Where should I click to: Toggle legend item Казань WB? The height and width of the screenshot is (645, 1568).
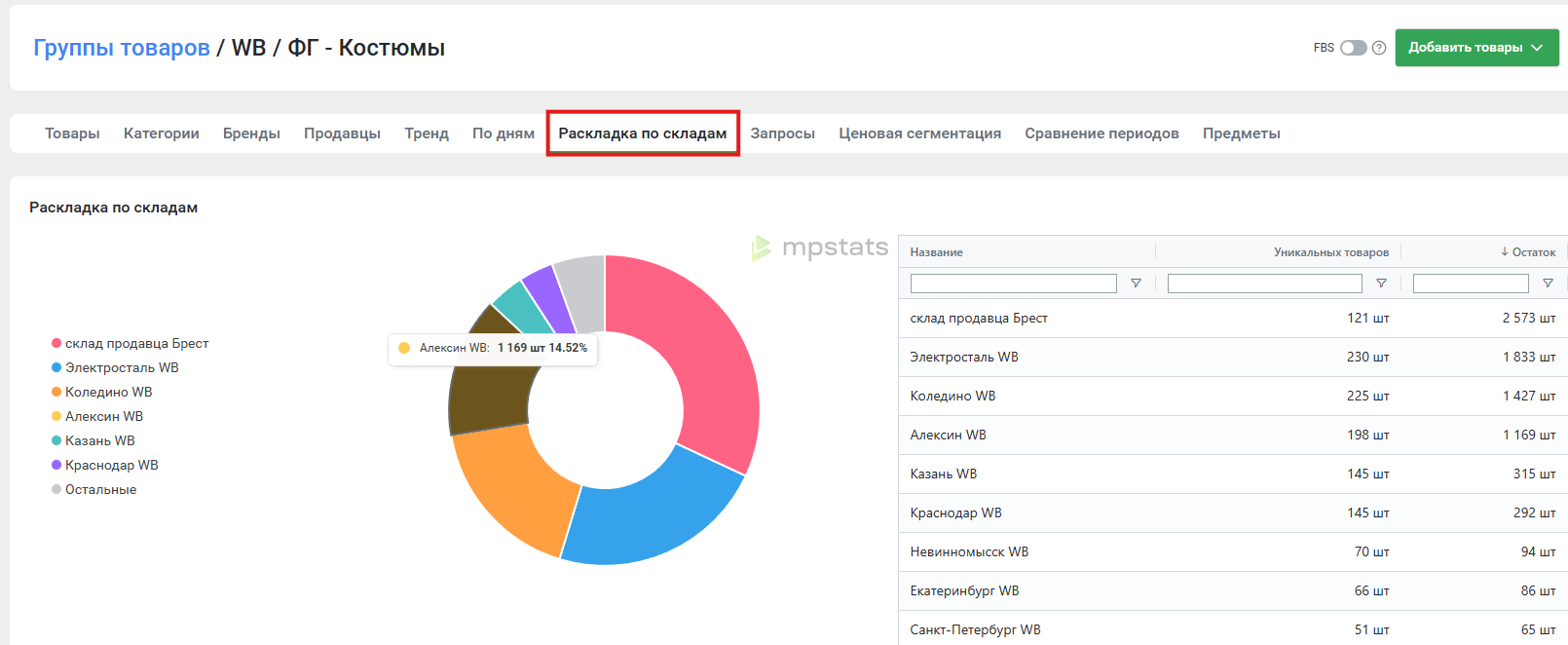click(x=93, y=440)
